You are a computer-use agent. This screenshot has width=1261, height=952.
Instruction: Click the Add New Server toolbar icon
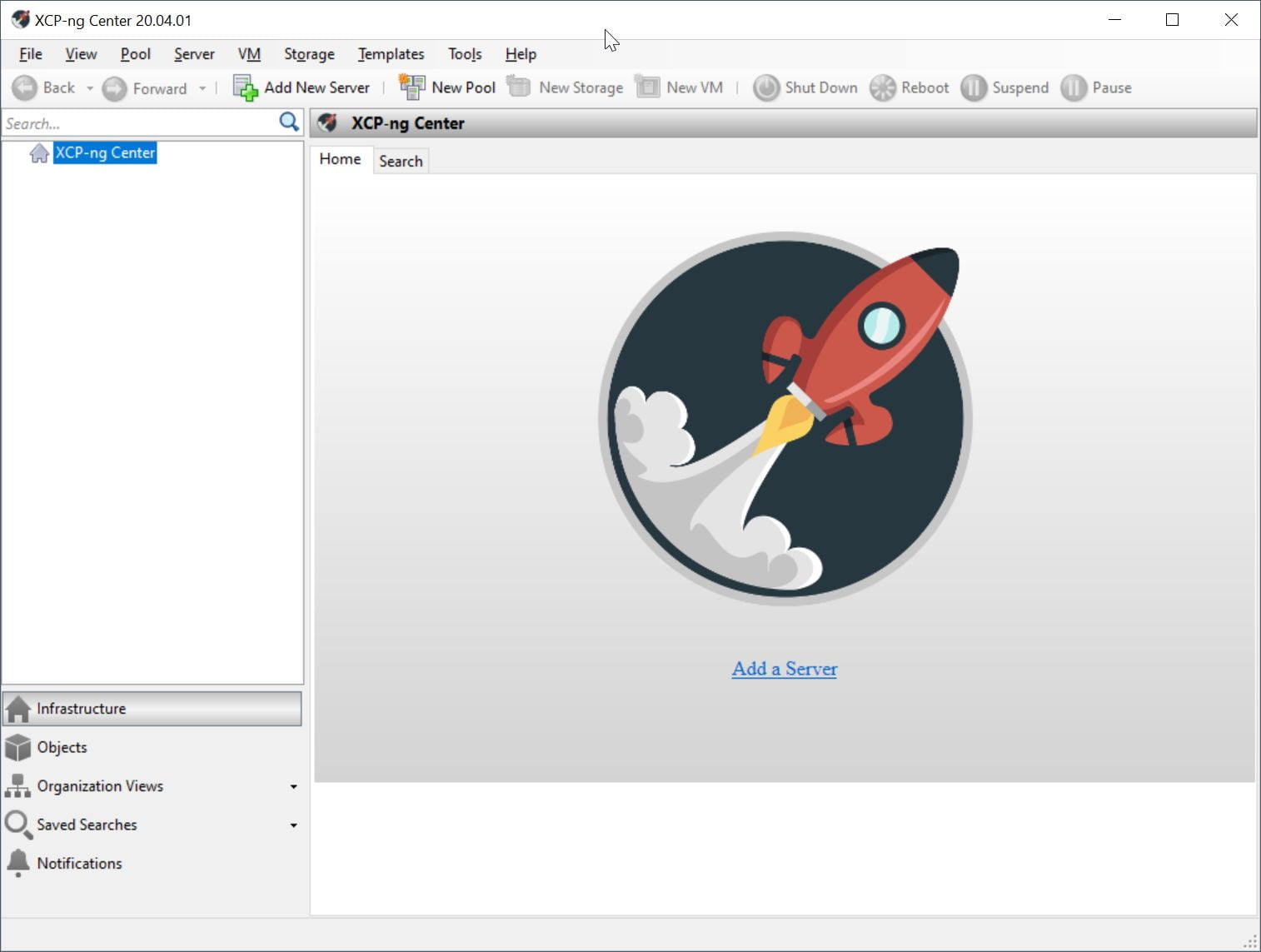pos(245,87)
